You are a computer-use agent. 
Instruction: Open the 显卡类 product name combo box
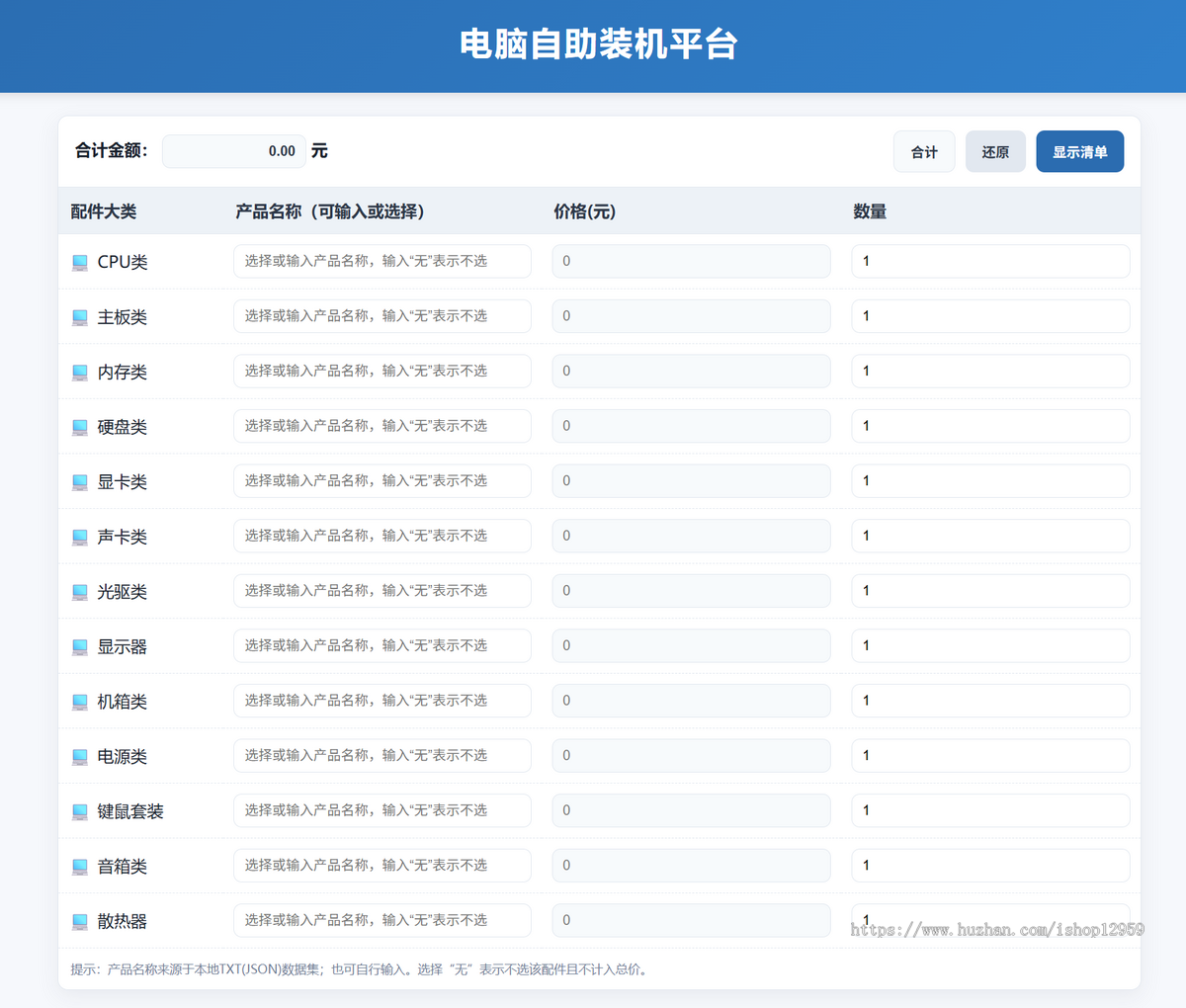click(x=382, y=480)
